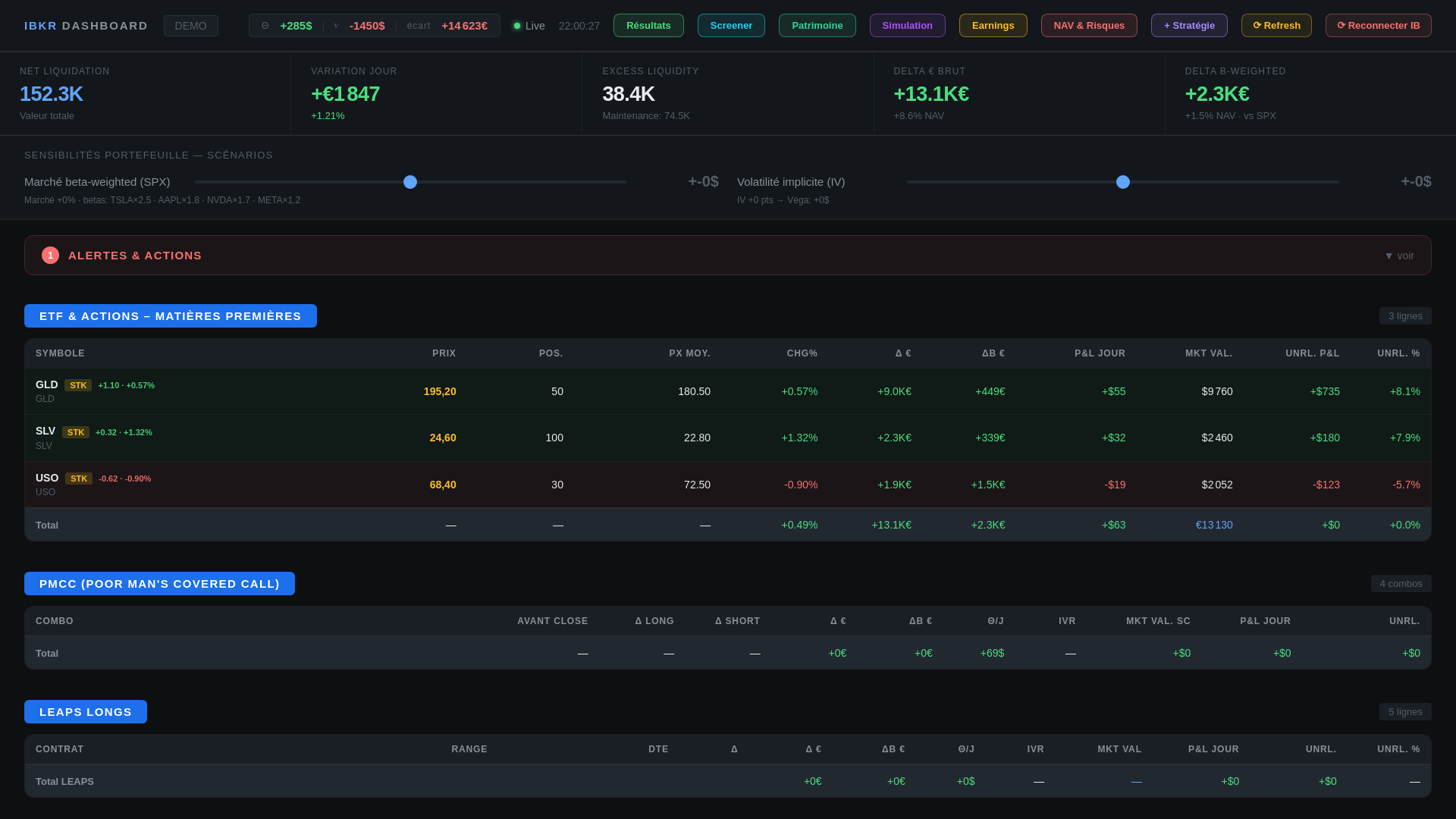
Task: Click PMCC total theta +69$
Action: point(992,653)
